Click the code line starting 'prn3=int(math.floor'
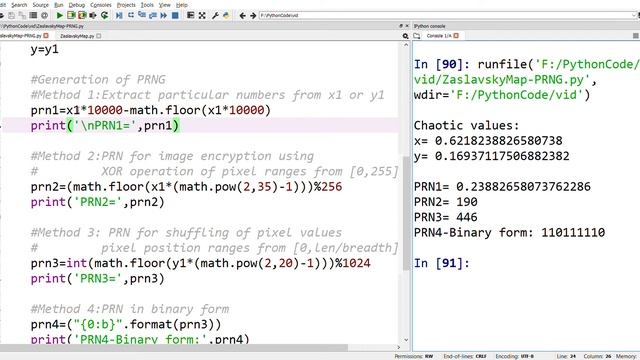Image resolution: width=640 pixels, height=360 pixels. [200, 263]
